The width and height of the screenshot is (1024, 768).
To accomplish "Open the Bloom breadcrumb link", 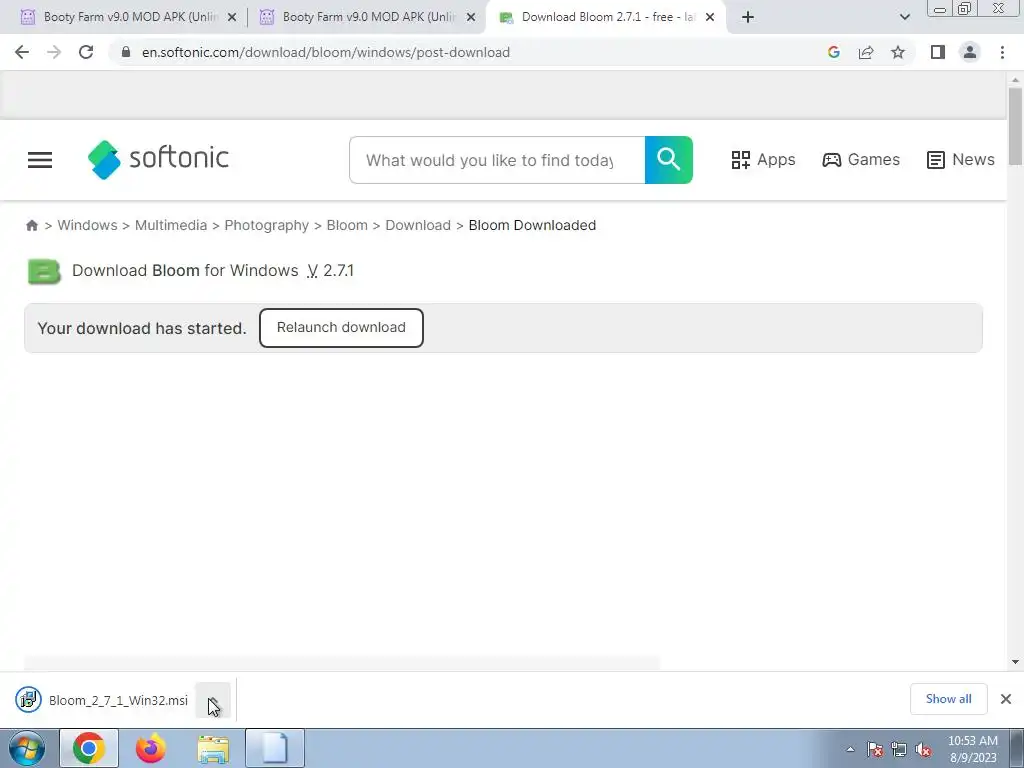I will point(347,225).
